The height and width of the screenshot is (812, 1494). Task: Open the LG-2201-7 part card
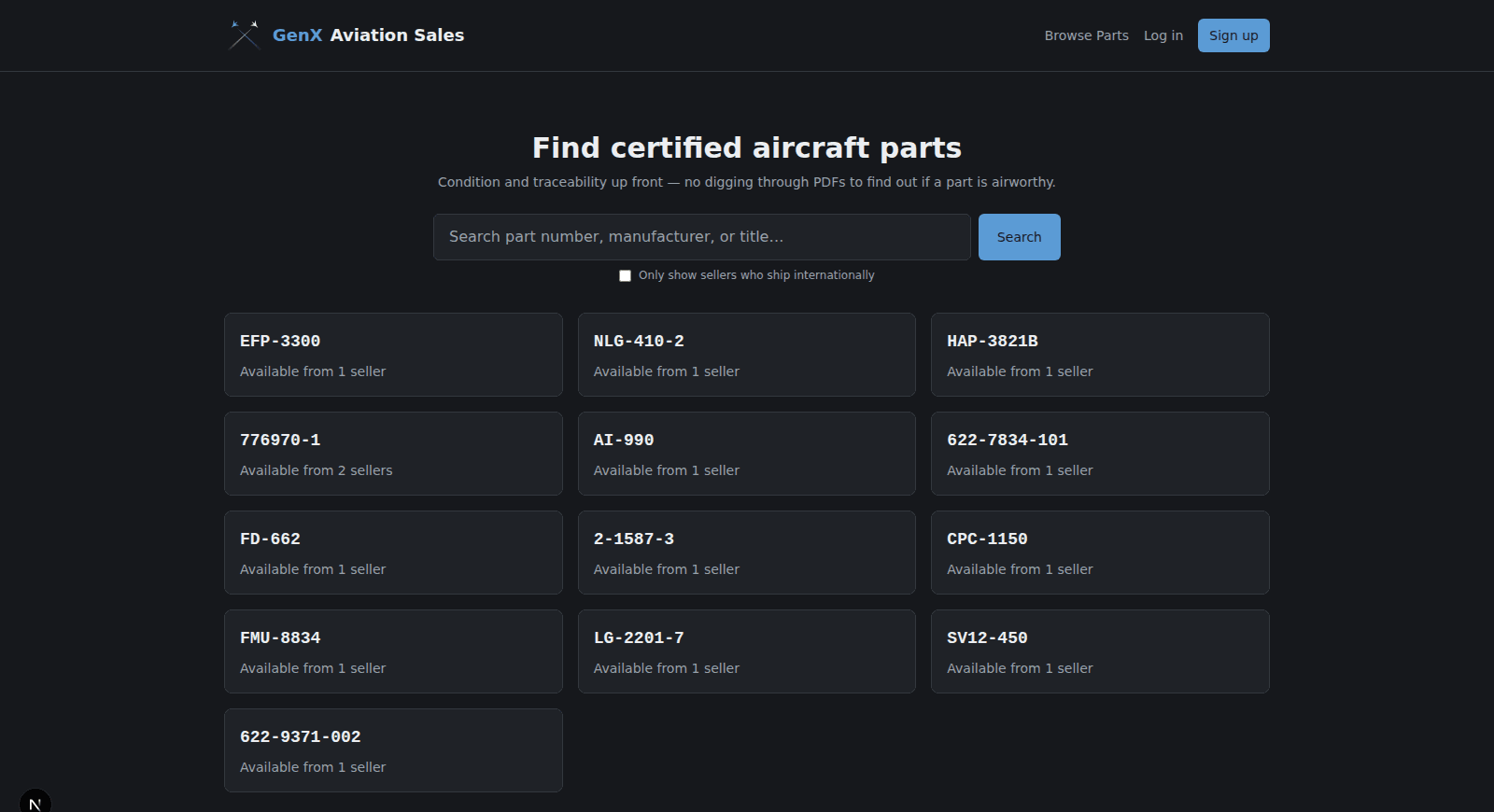pyautogui.click(x=747, y=651)
